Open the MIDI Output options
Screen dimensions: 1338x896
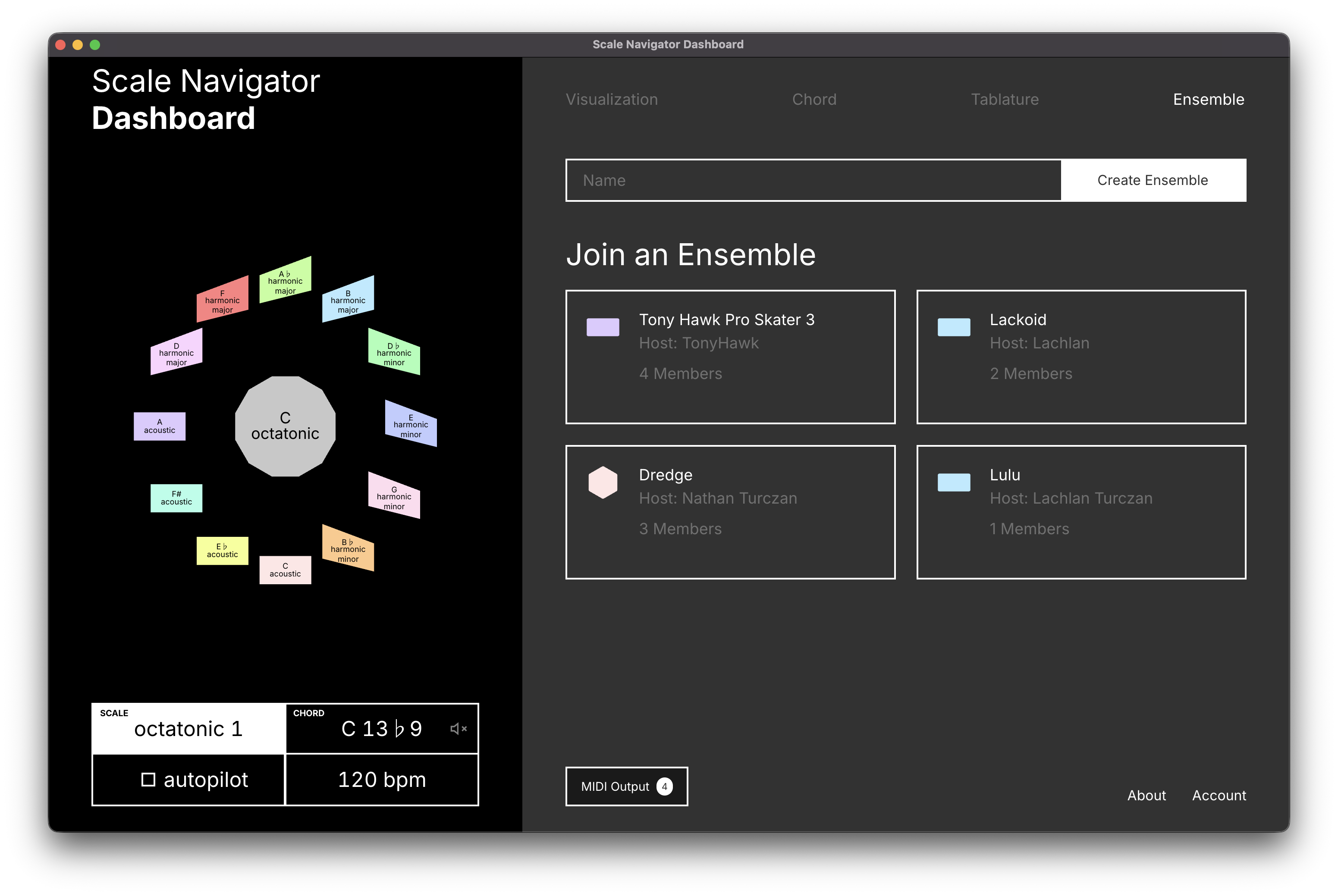click(626, 786)
